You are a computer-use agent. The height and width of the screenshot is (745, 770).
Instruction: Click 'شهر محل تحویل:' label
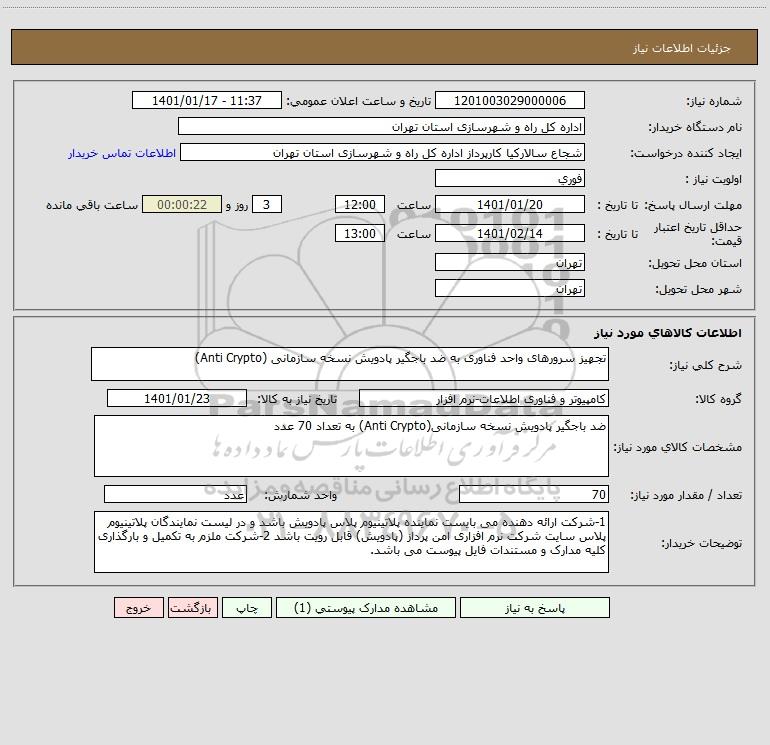pyautogui.click(x=699, y=289)
